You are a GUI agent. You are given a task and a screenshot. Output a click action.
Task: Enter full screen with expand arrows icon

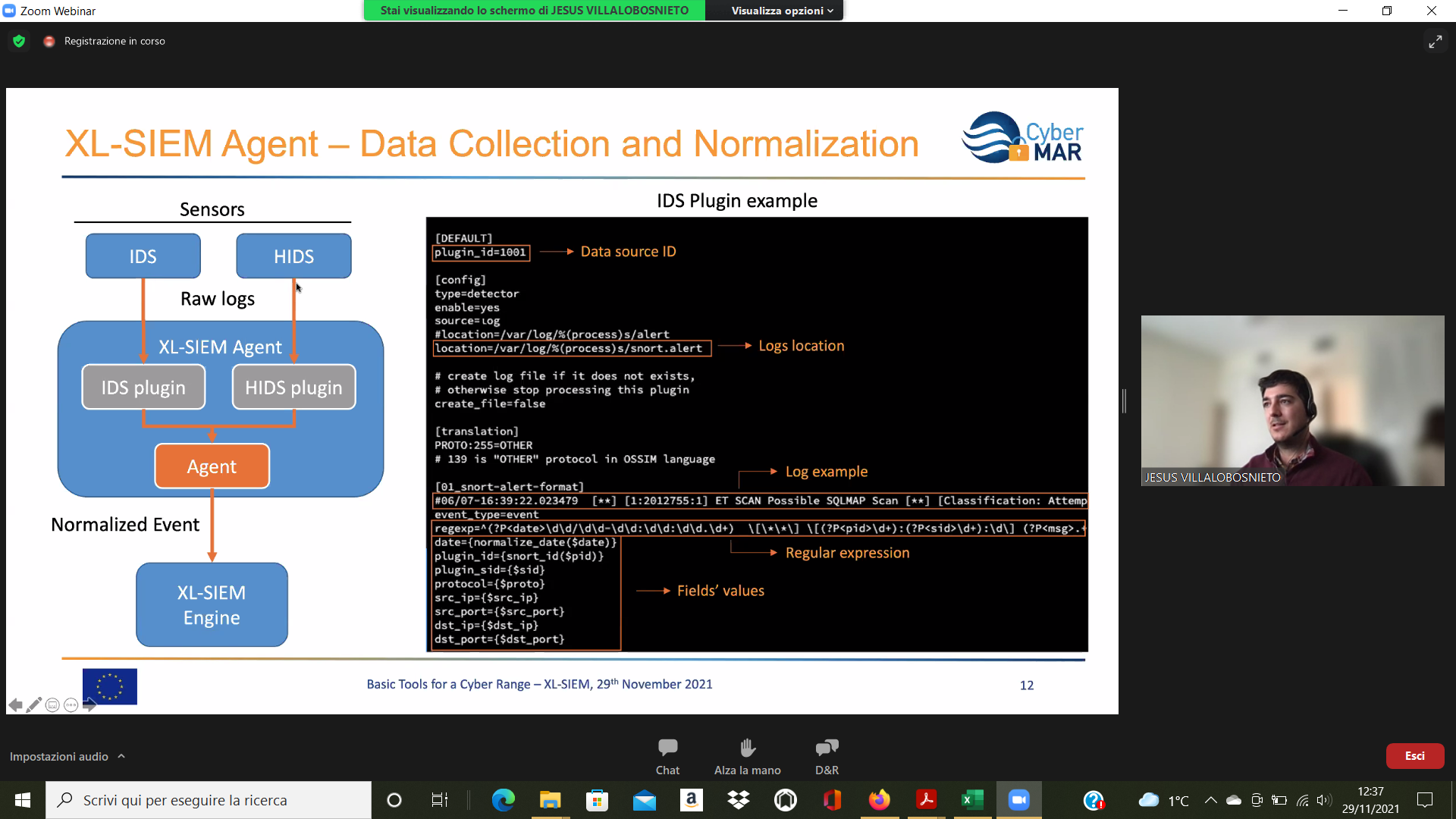coord(1435,42)
